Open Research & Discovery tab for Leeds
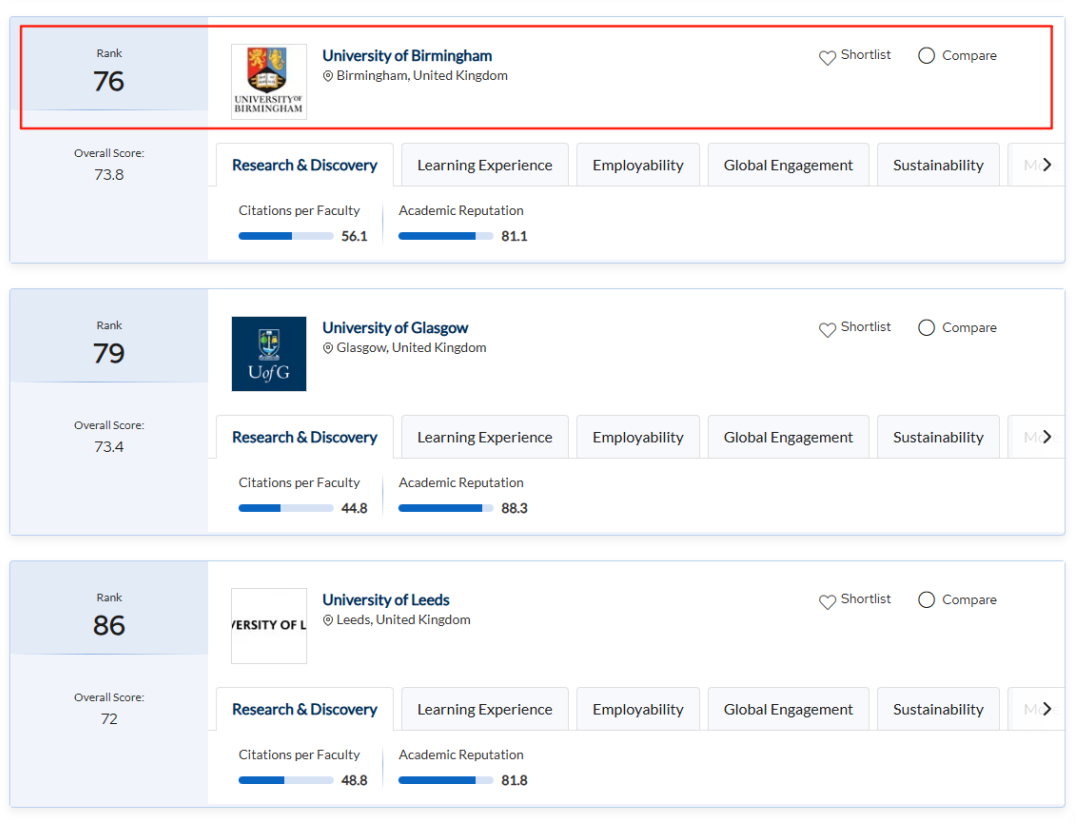1076x823 pixels. coord(305,709)
